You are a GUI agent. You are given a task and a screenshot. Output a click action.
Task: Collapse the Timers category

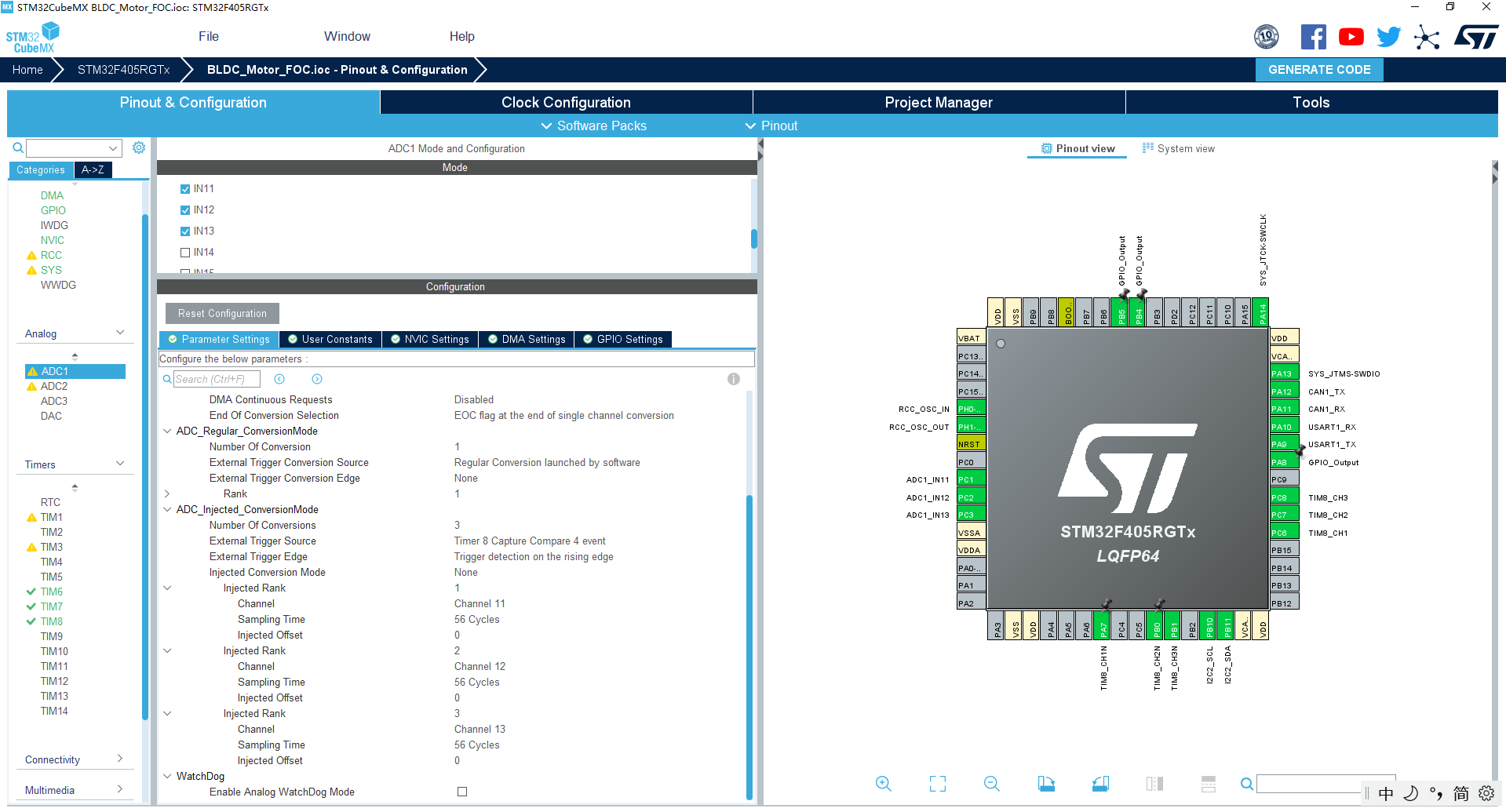click(x=120, y=464)
